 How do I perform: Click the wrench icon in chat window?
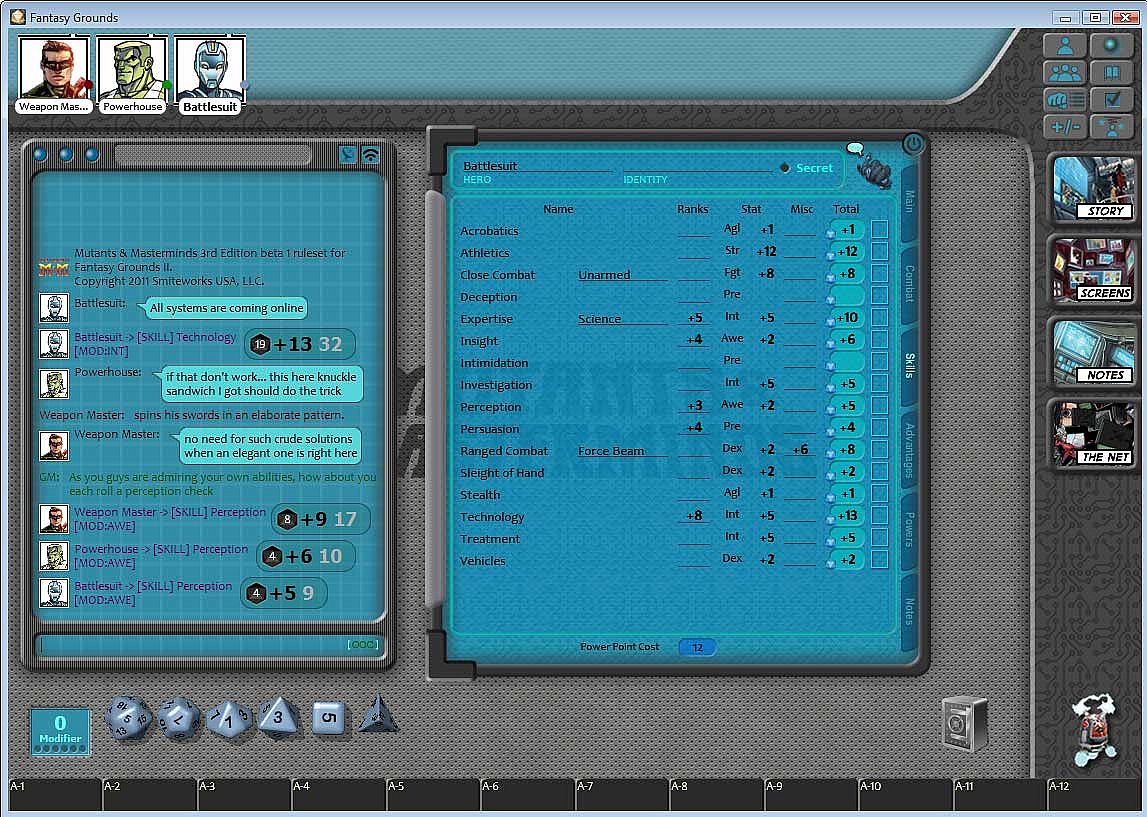coord(348,154)
